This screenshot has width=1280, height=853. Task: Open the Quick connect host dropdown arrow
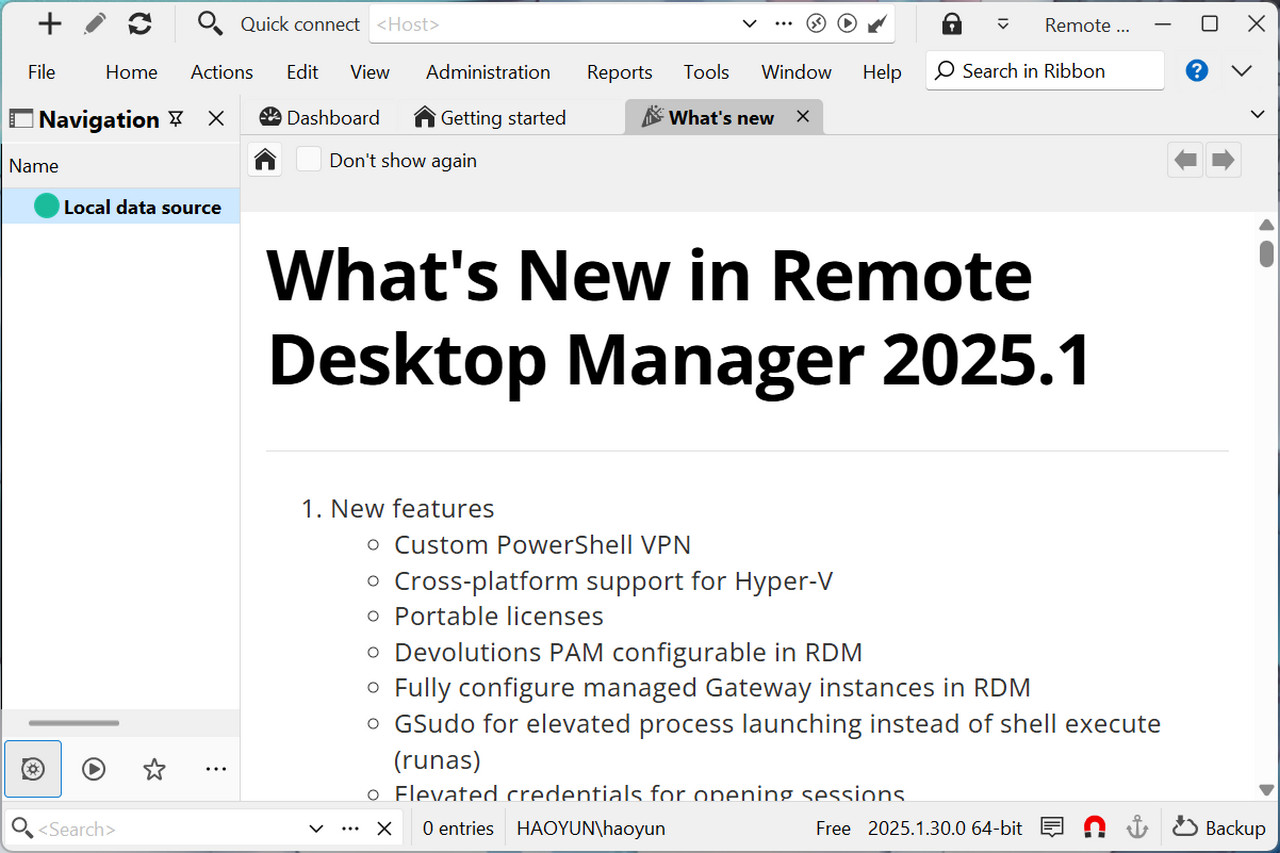pyautogui.click(x=749, y=24)
